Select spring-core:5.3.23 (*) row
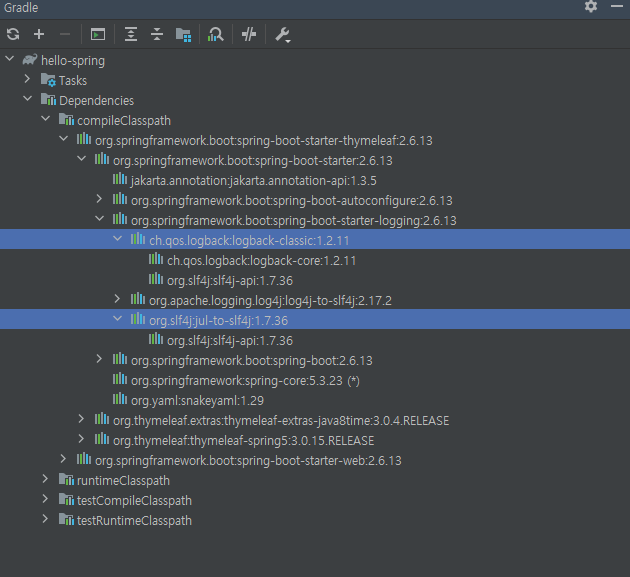Screen dimensions: 630x577 [x=315, y=381]
